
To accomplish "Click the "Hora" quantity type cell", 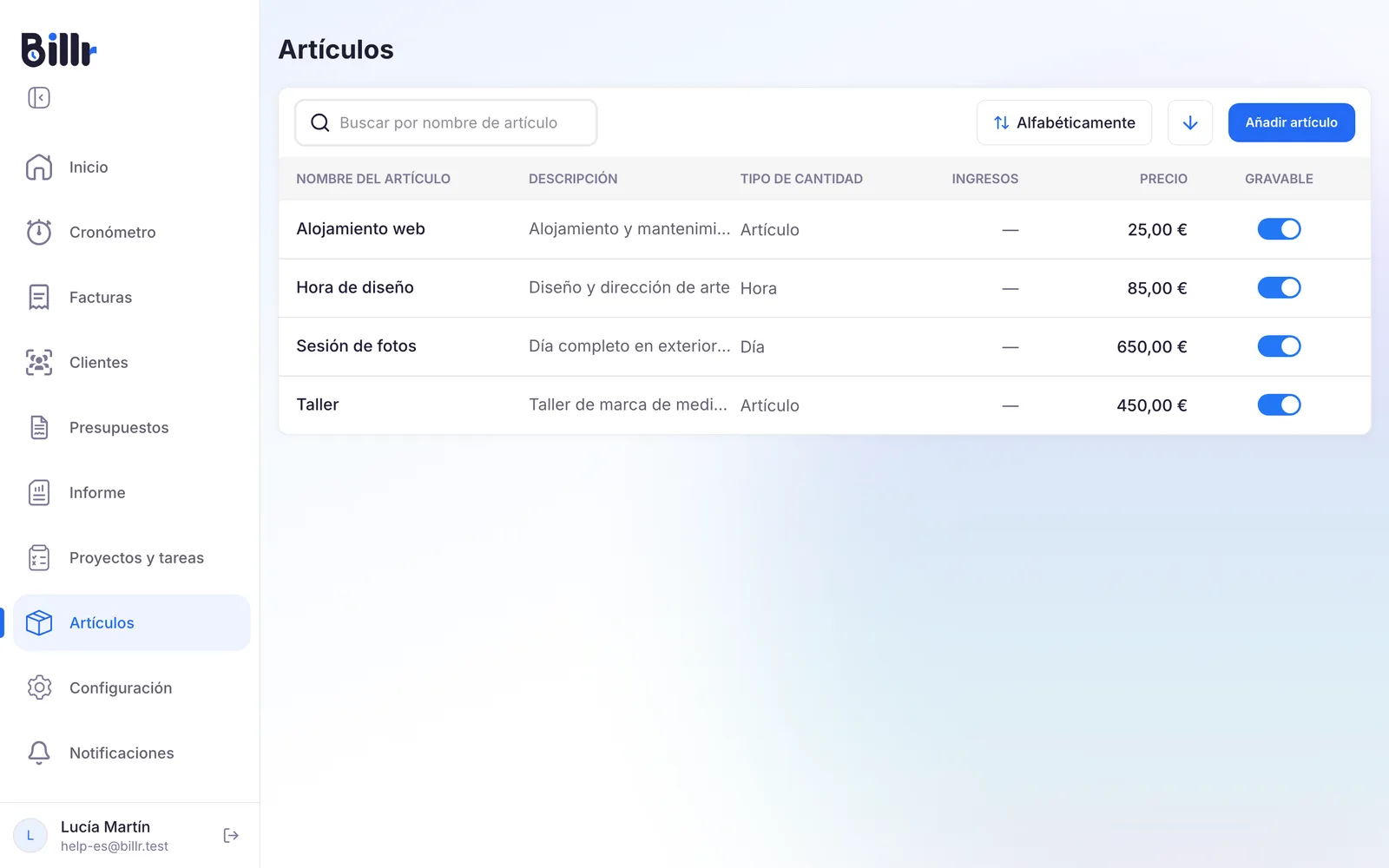I will [759, 288].
